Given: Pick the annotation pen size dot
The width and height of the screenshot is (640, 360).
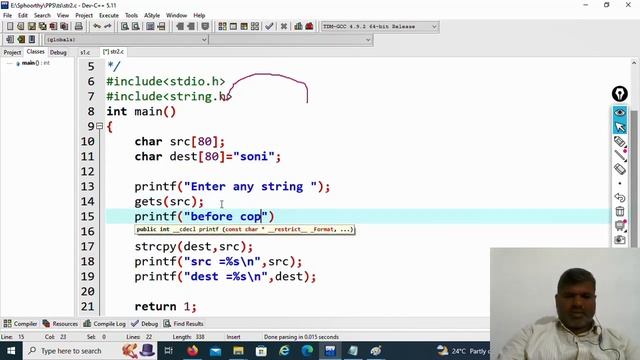Looking at the screenshot, I should [620, 183].
